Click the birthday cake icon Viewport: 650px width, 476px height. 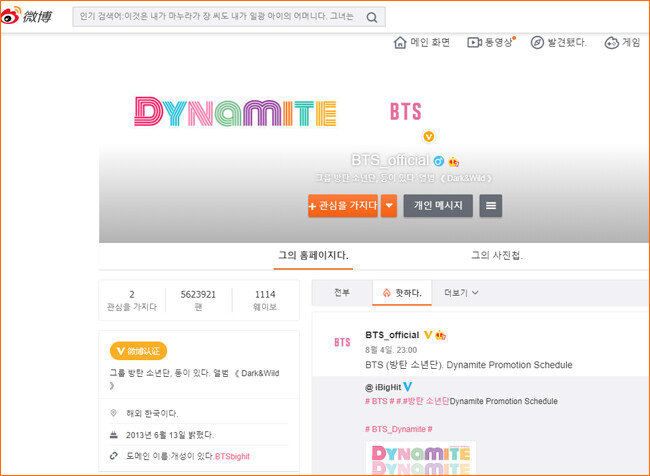(113, 435)
